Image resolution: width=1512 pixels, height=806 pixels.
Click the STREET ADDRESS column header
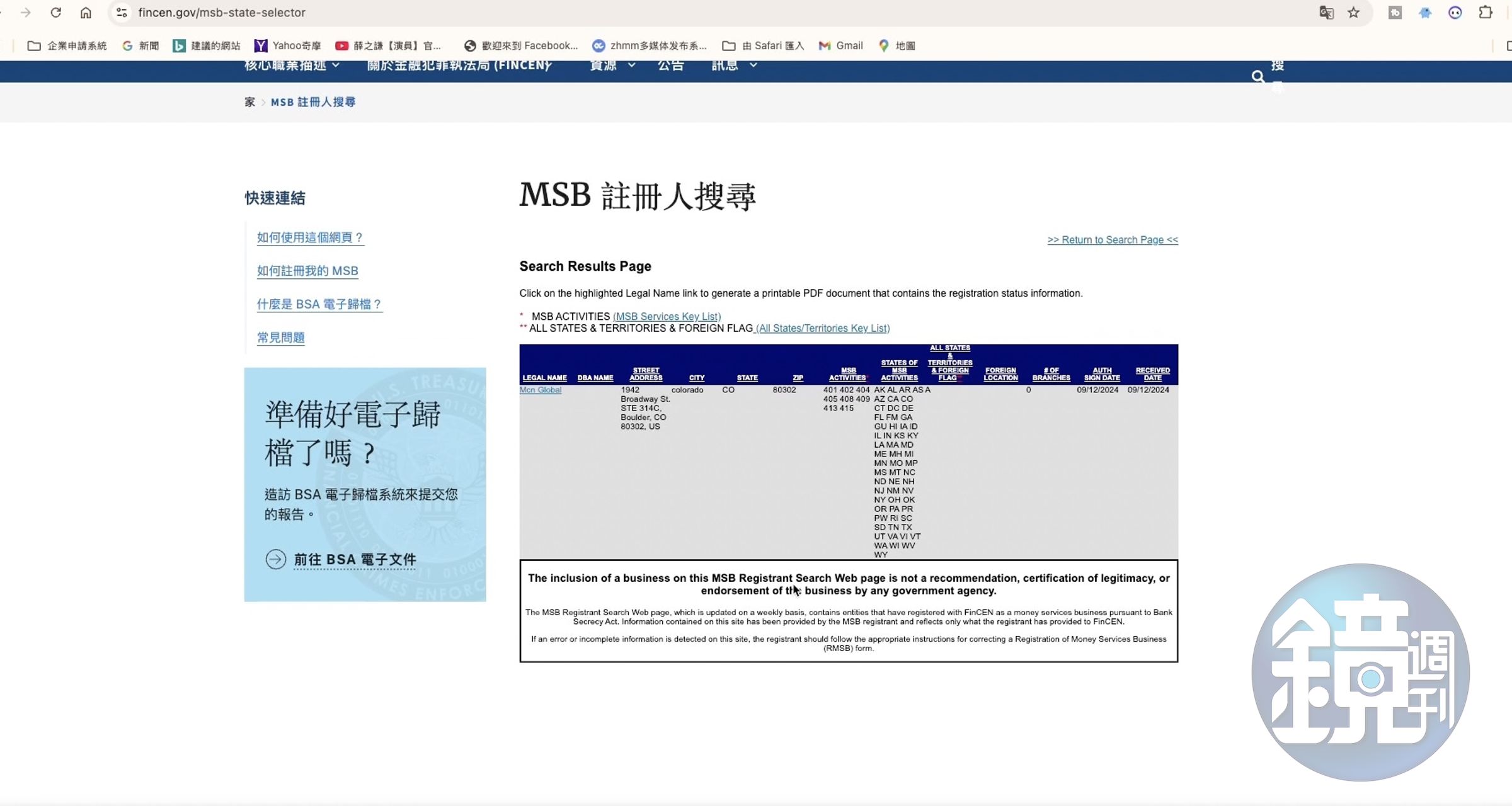coord(646,374)
